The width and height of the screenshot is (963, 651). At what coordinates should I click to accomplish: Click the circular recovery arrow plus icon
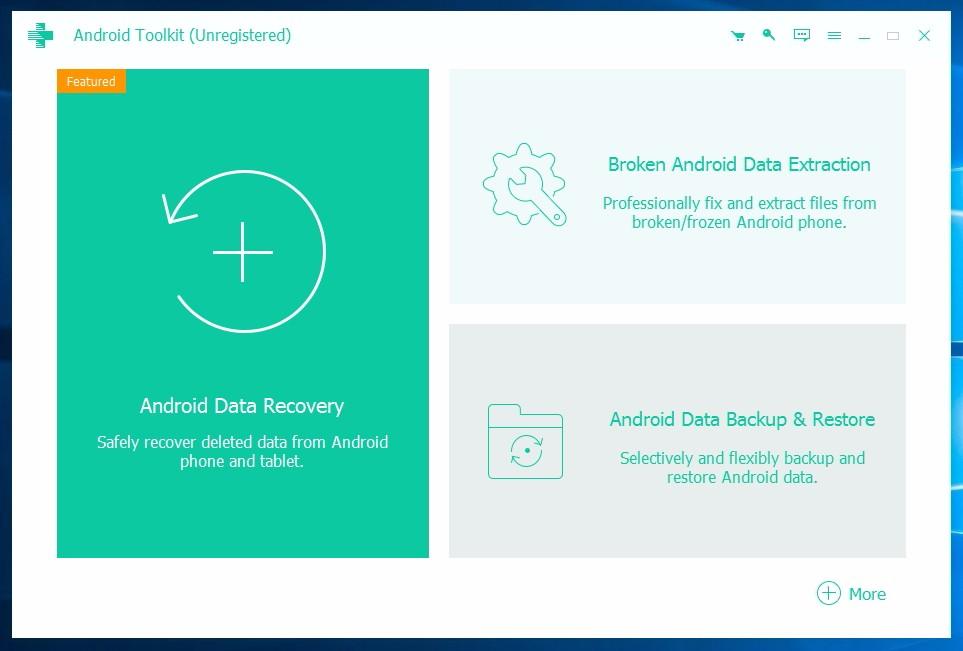243,251
